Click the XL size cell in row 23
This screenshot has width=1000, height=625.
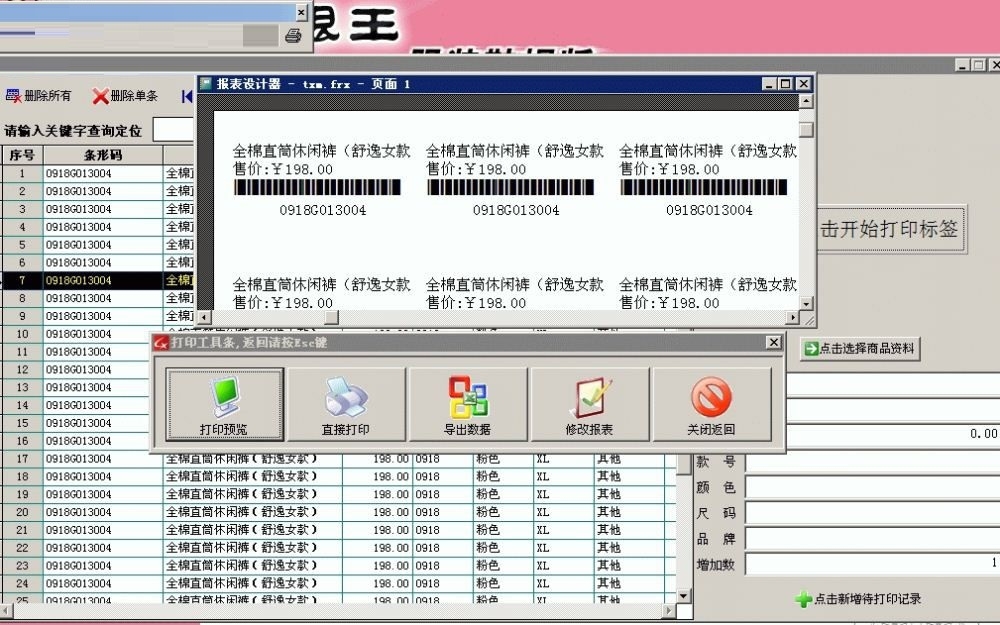tap(563, 566)
